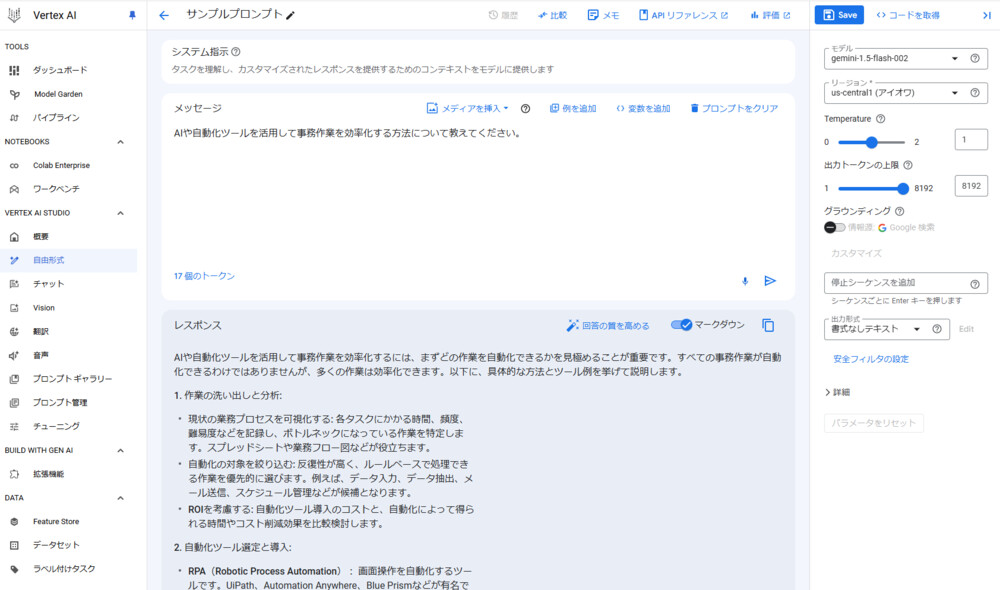The width and height of the screenshot is (1000, 590).
Task: Copy the response with the copy icon
Action: click(x=768, y=325)
